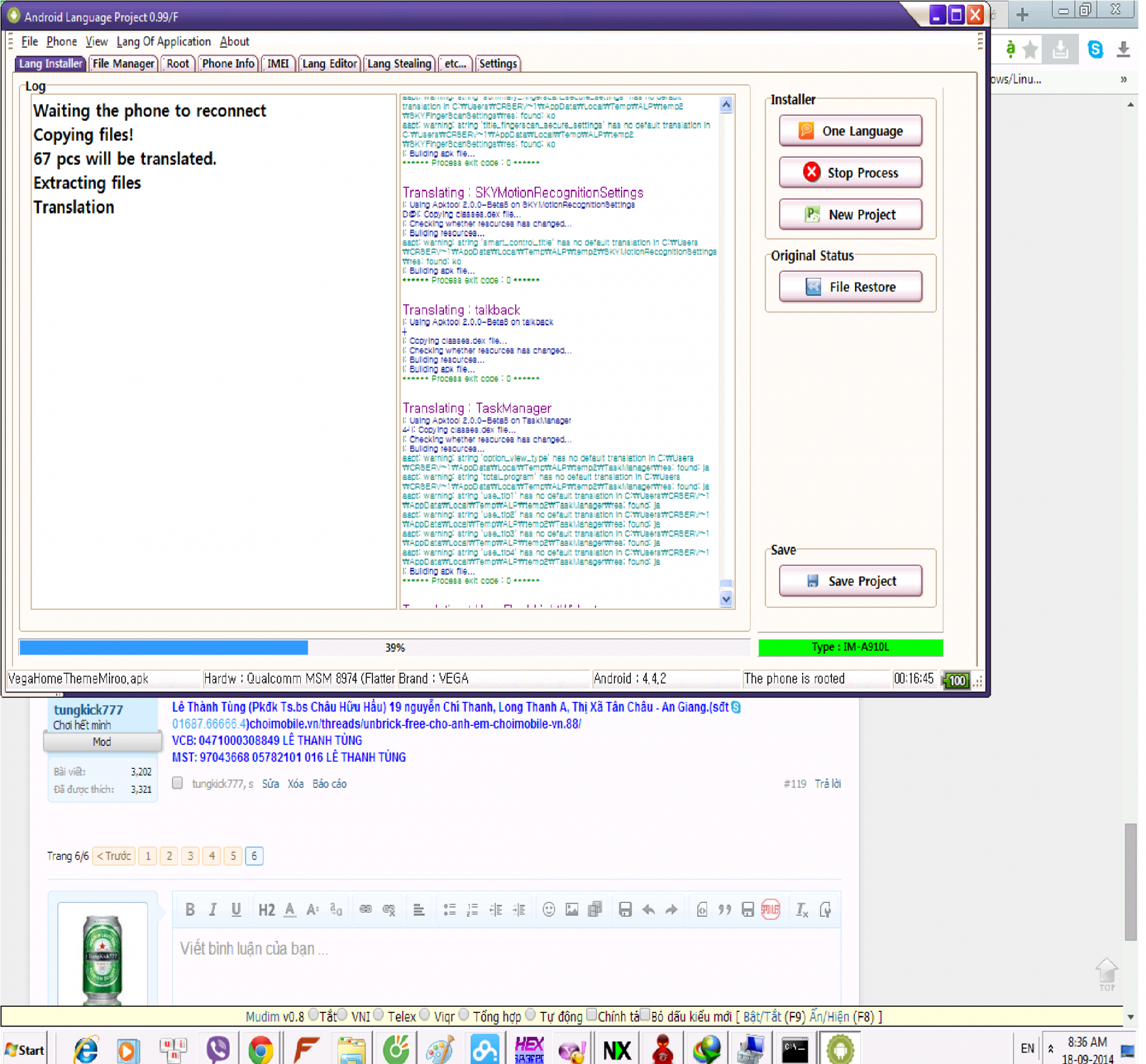Click Stop Process button
1146x1064 pixels.
pos(850,172)
